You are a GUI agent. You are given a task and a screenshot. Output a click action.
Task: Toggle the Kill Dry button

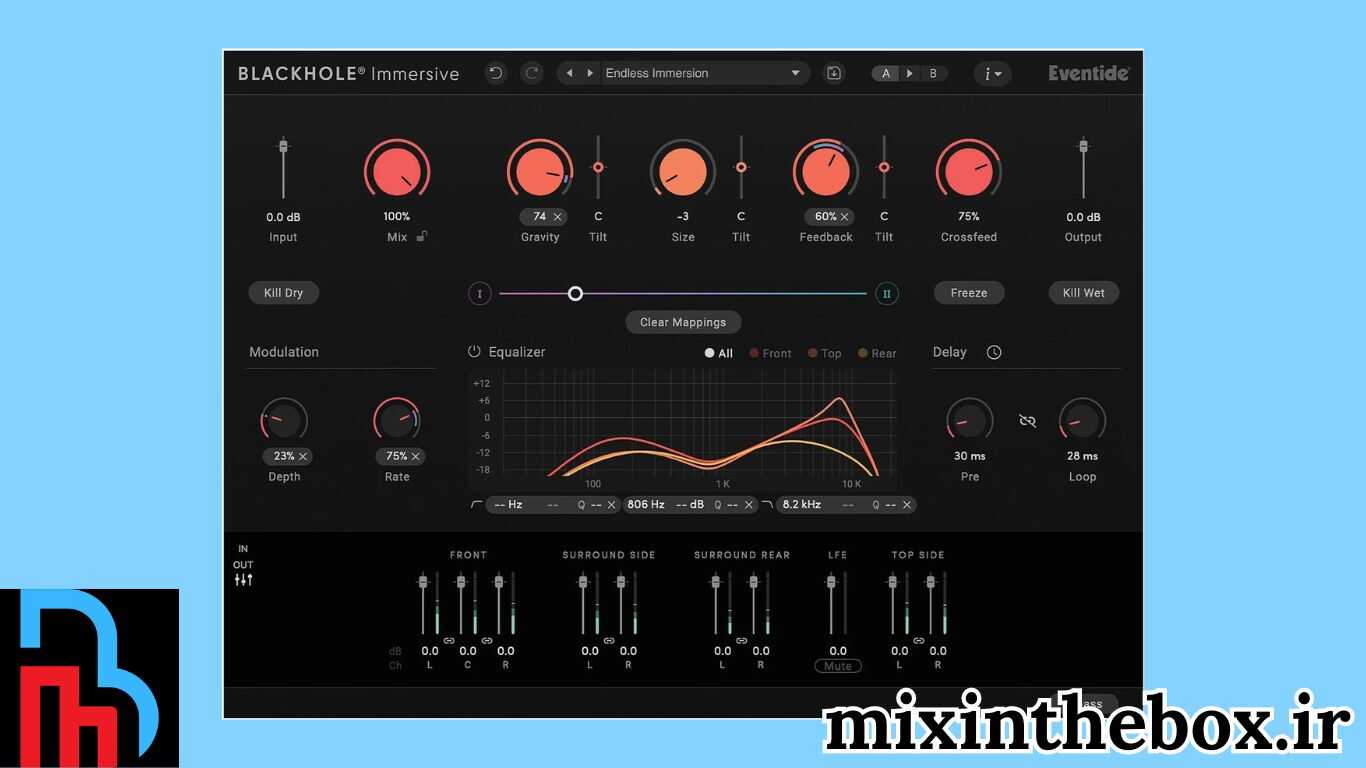pos(283,293)
